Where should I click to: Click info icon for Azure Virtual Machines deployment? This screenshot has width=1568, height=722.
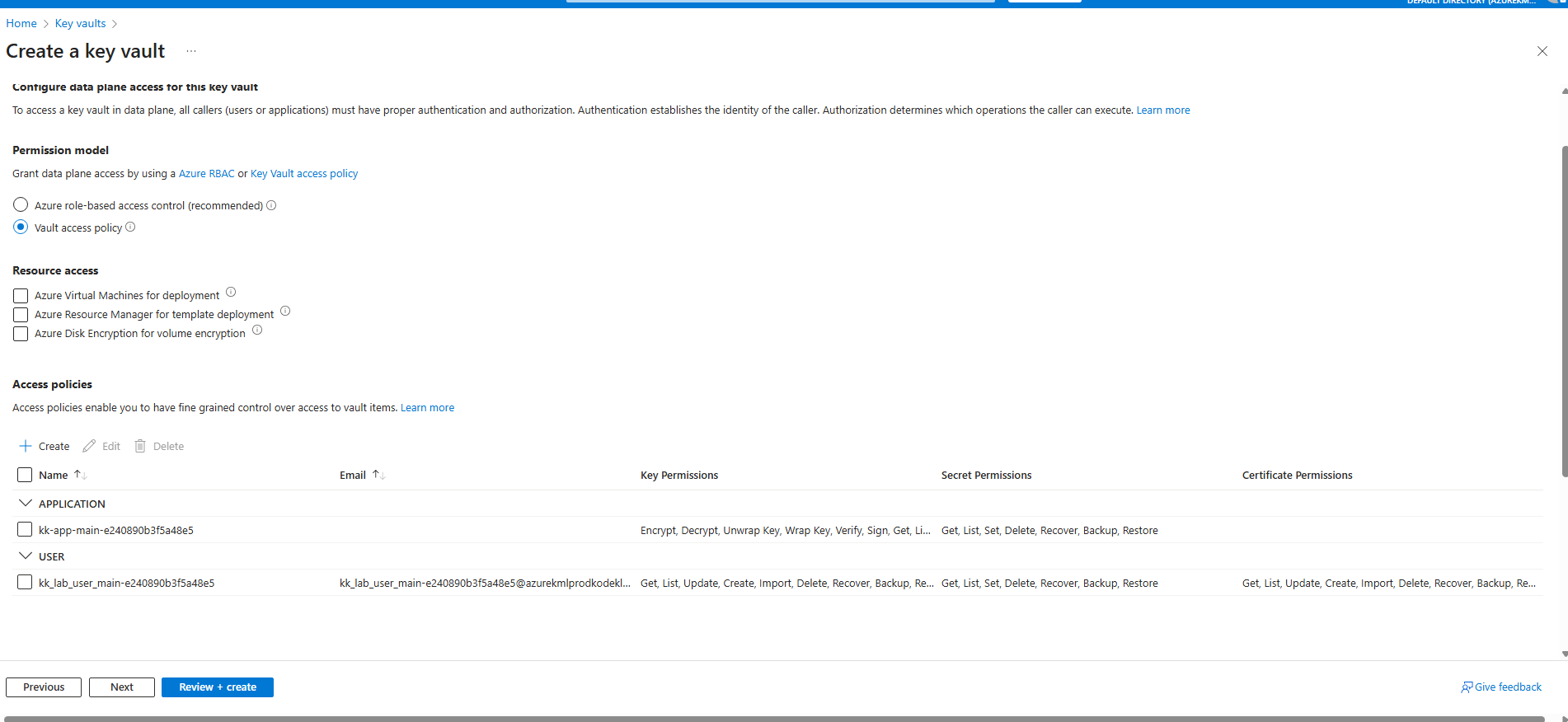[x=231, y=292]
